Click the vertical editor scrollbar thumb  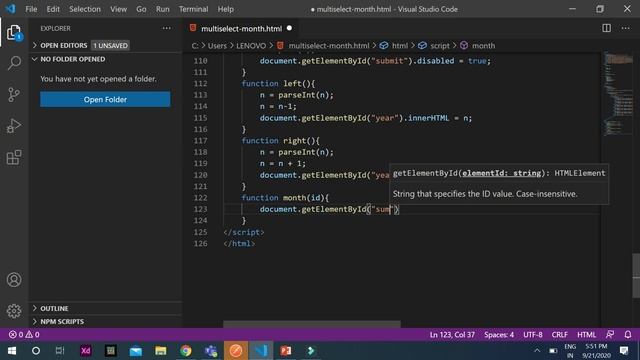636,276
